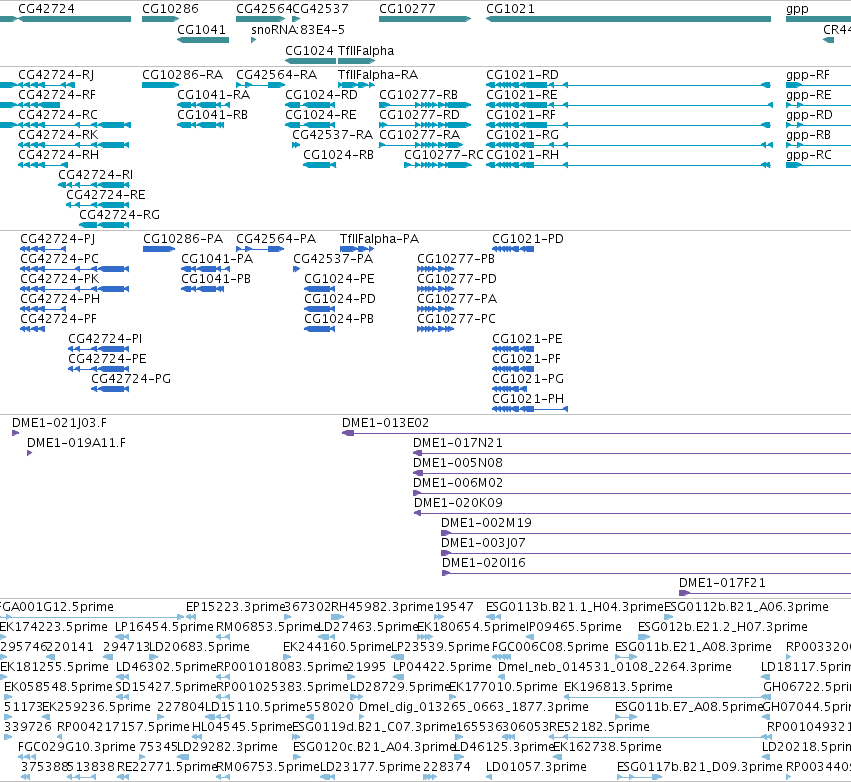Click the CG1041 gene label

(201, 29)
